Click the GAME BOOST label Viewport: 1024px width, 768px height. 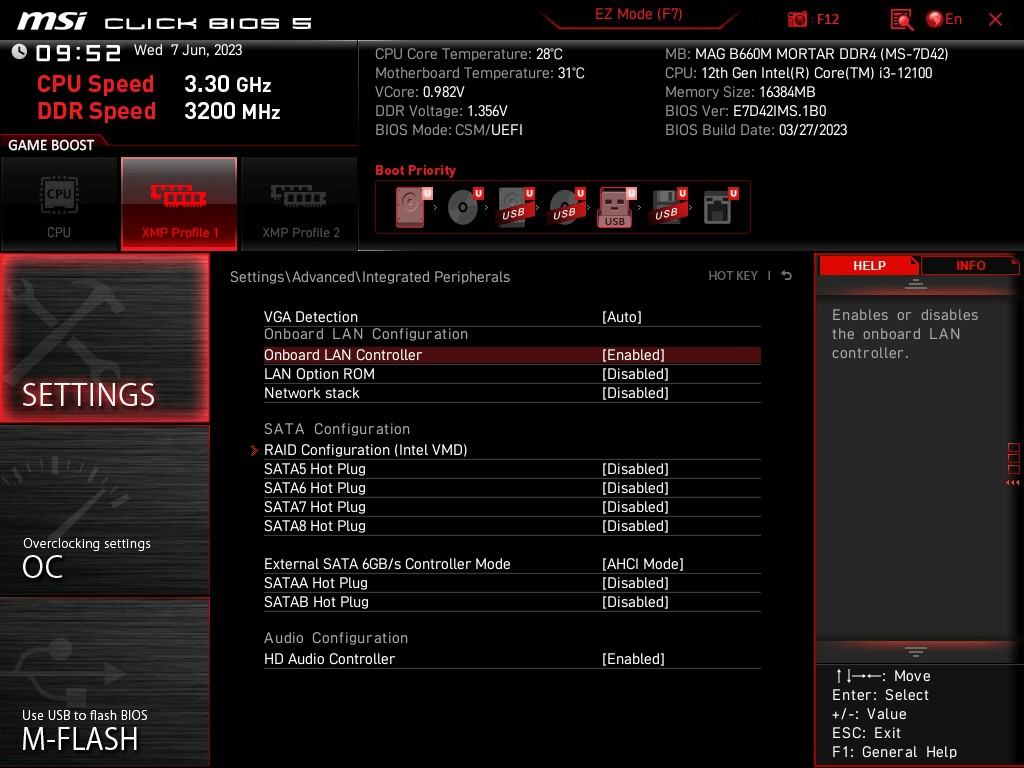point(51,145)
